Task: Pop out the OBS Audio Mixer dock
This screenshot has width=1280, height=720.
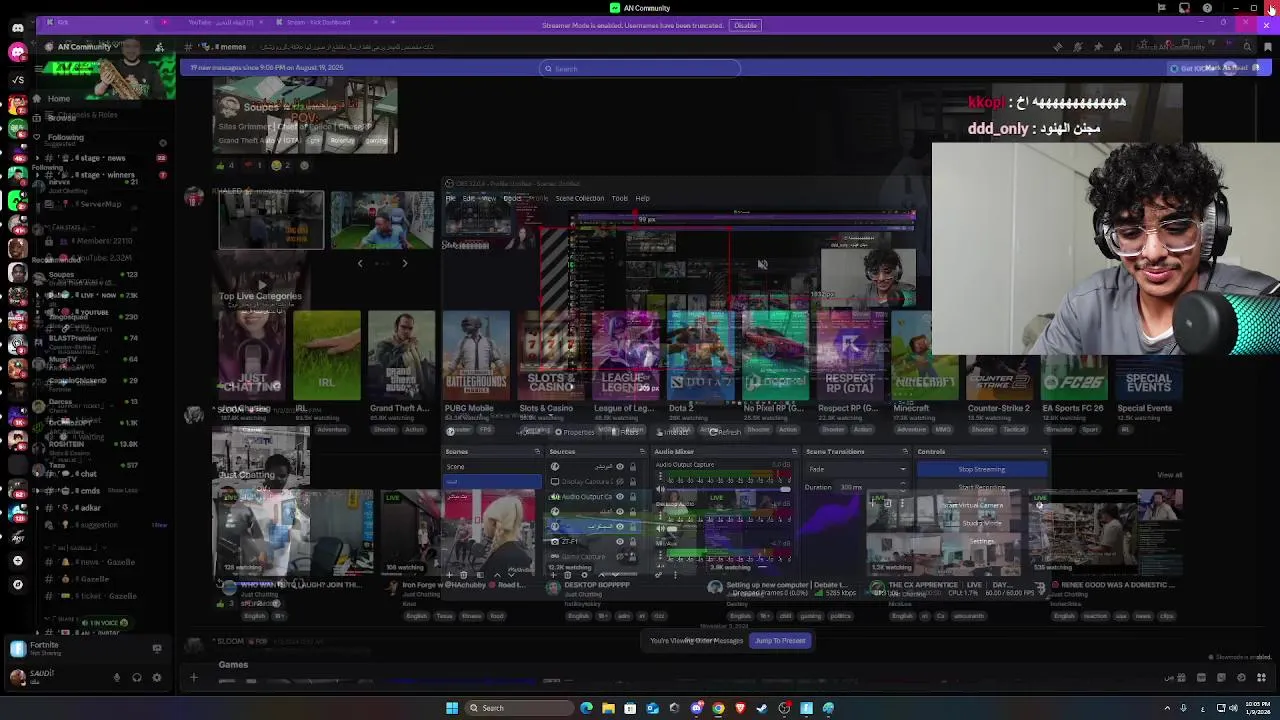Action: 794,451
